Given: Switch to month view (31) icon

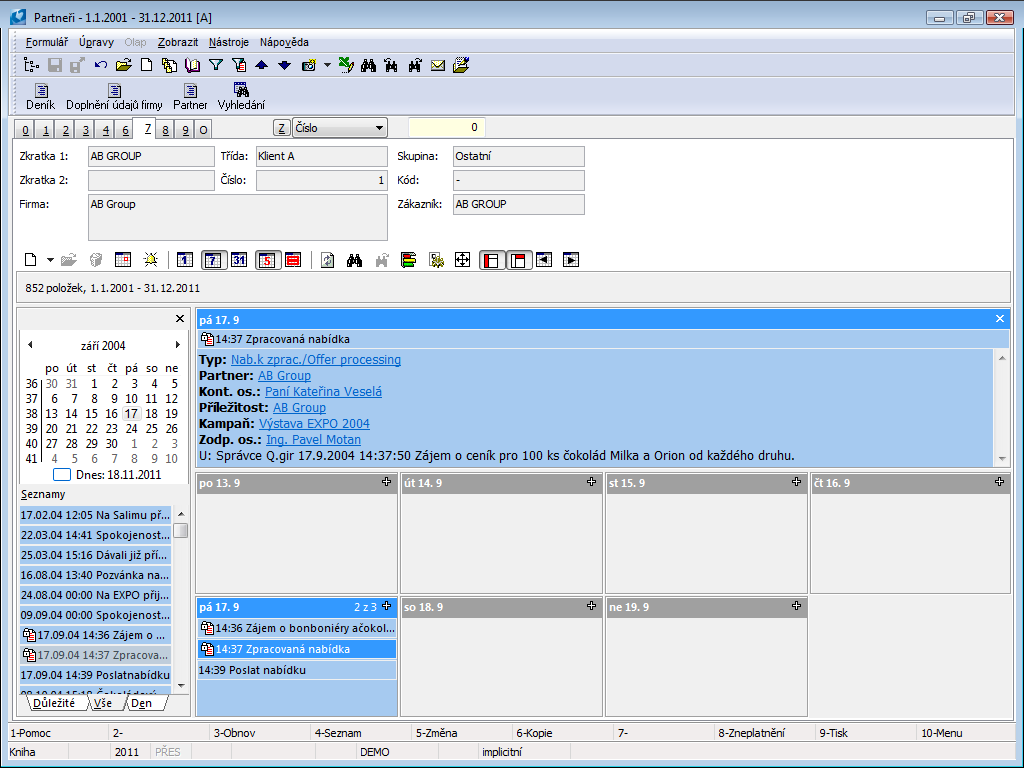Looking at the screenshot, I should point(238,260).
